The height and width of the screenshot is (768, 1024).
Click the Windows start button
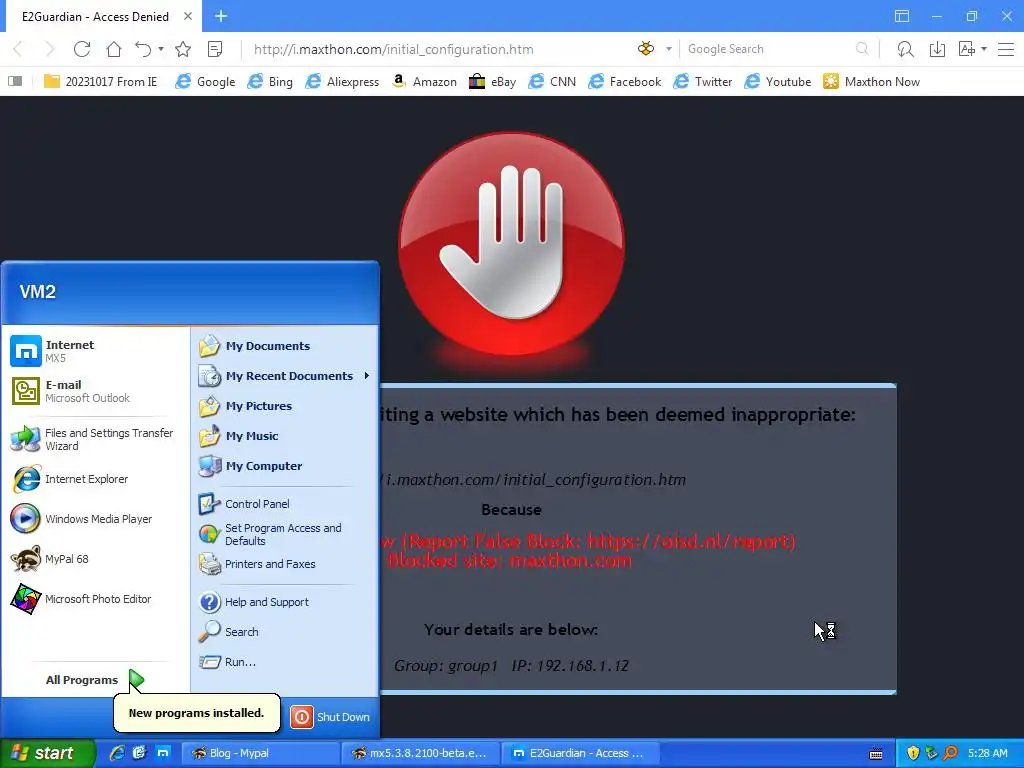tap(47, 753)
